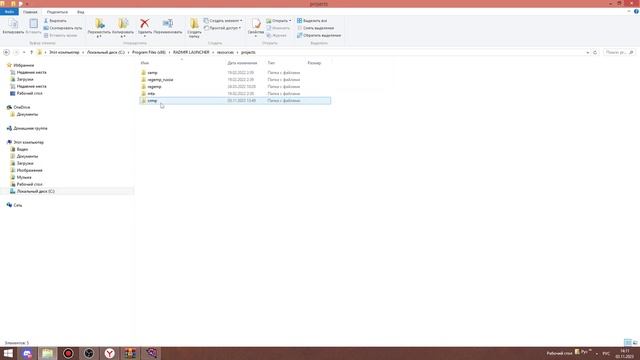Viewport: 640px width, 360px height.
Task: Click Журнал history command
Action: click(276, 36)
